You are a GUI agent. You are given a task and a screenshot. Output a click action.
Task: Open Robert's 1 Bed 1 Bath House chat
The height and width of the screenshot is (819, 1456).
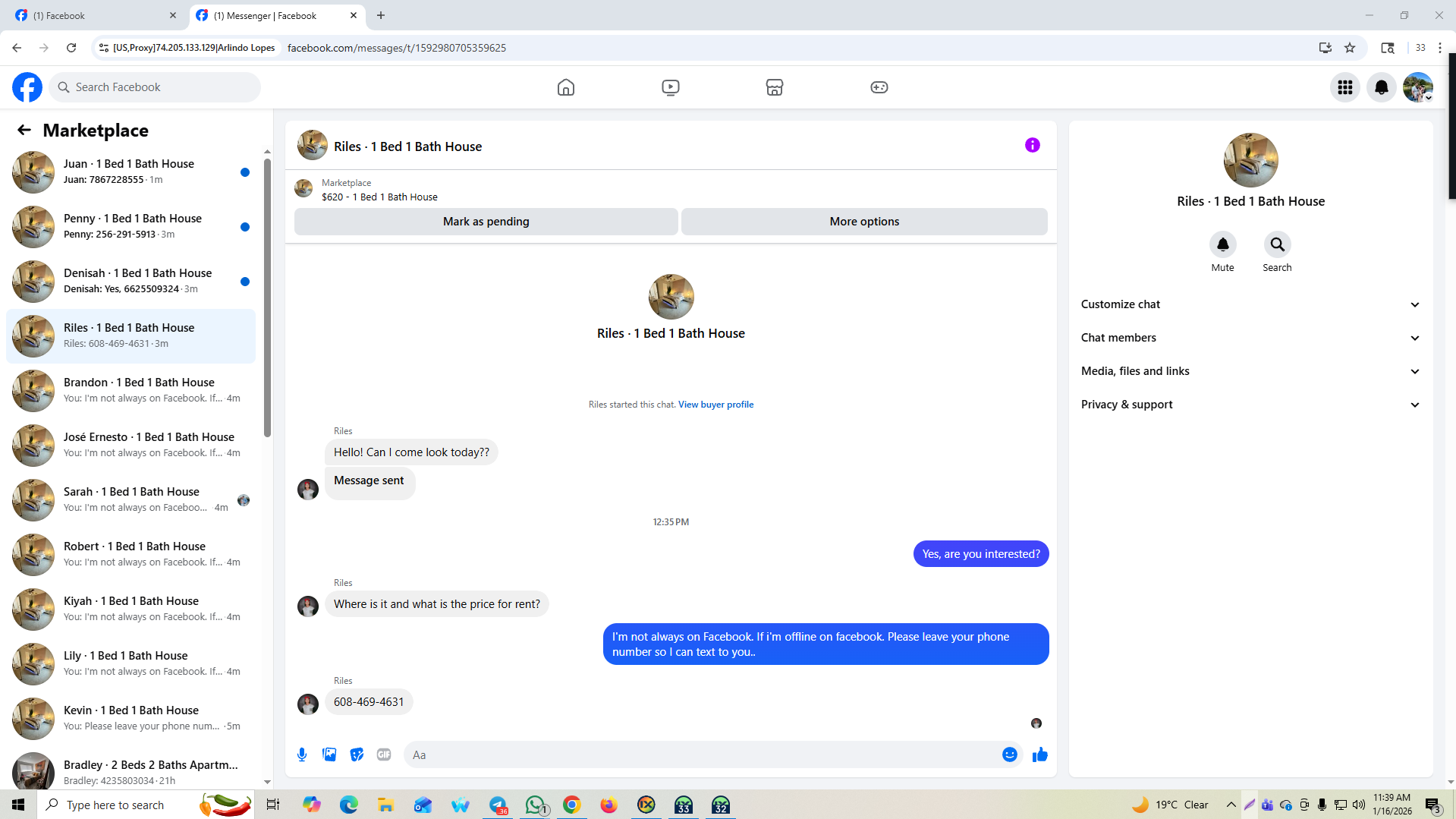coord(131,555)
